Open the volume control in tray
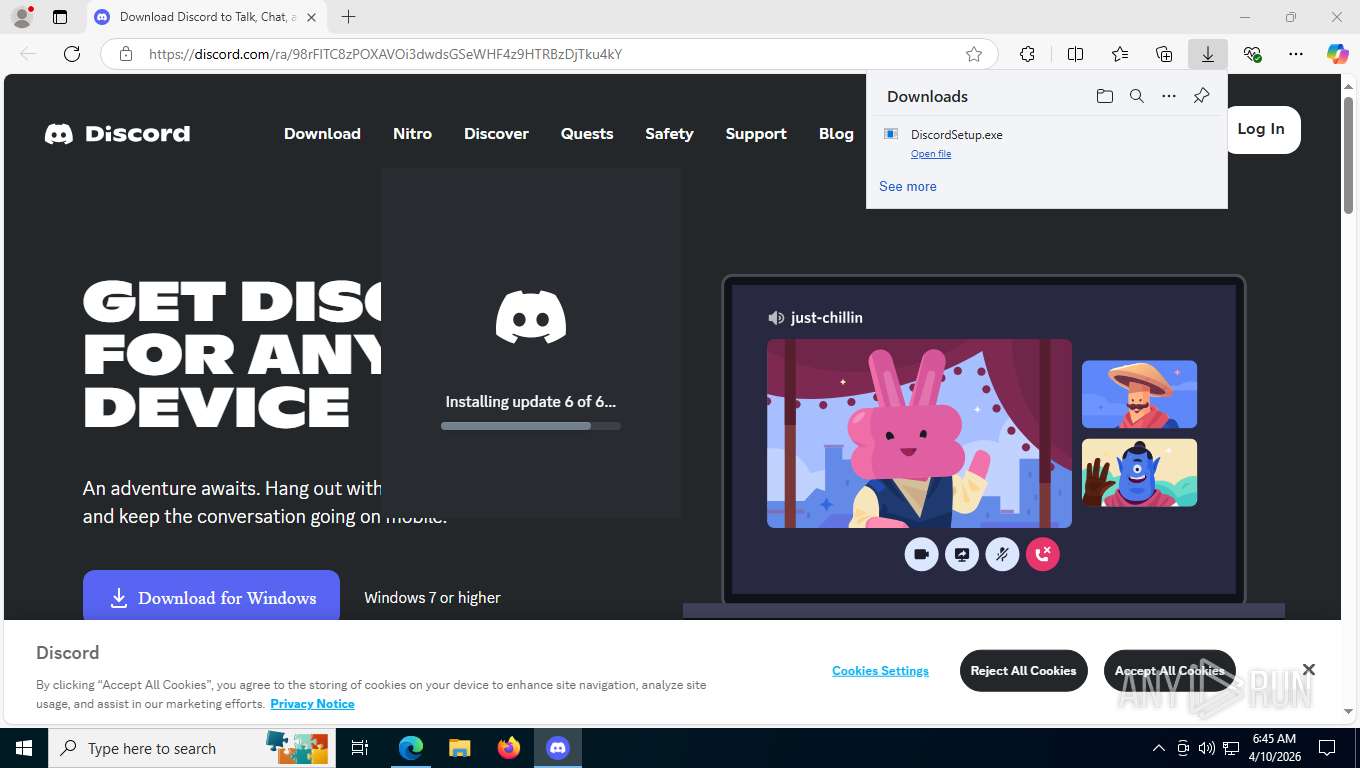This screenshot has height=768, width=1360. 1207,748
